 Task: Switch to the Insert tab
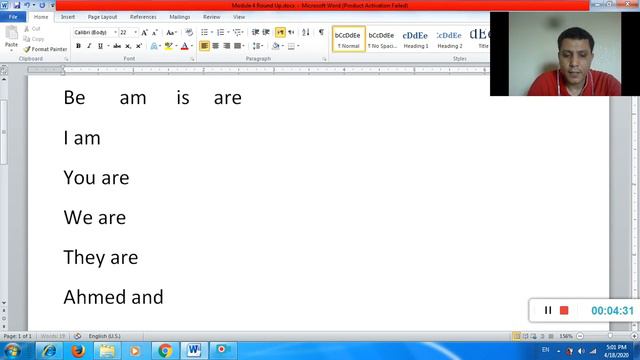[68, 17]
